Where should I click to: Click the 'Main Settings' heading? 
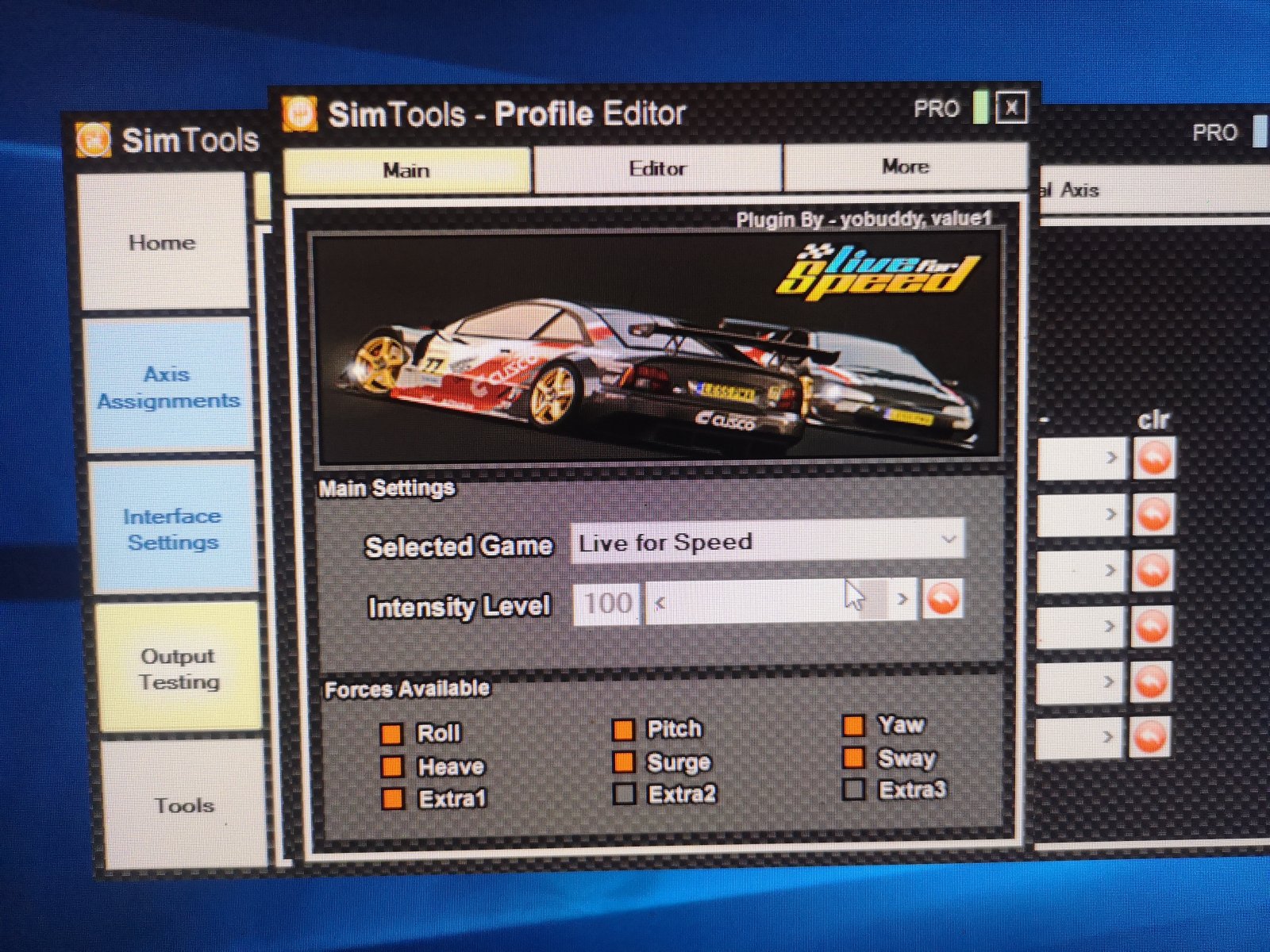(x=387, y=488)
